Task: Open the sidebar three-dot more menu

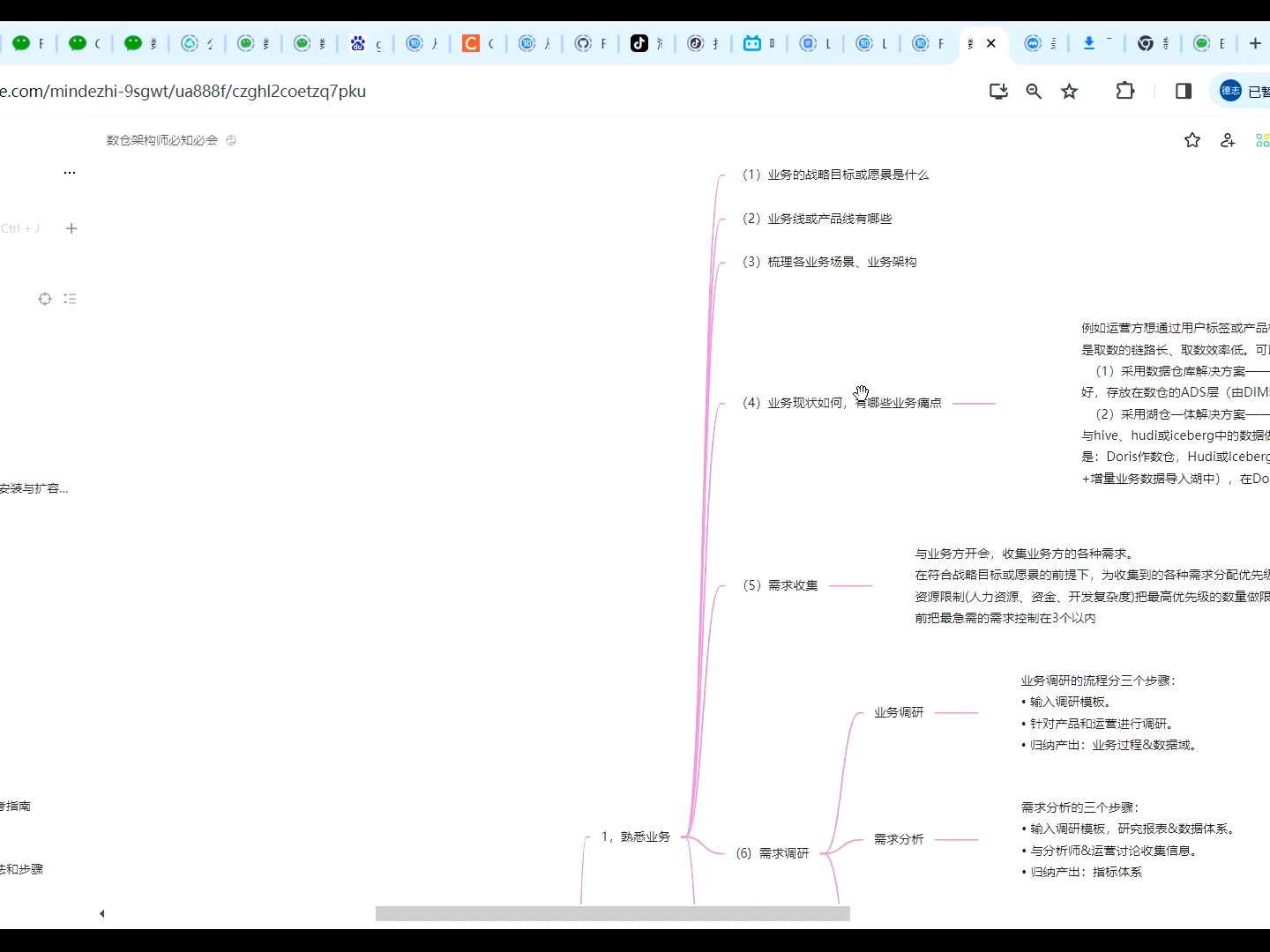Action: (70, 173)
